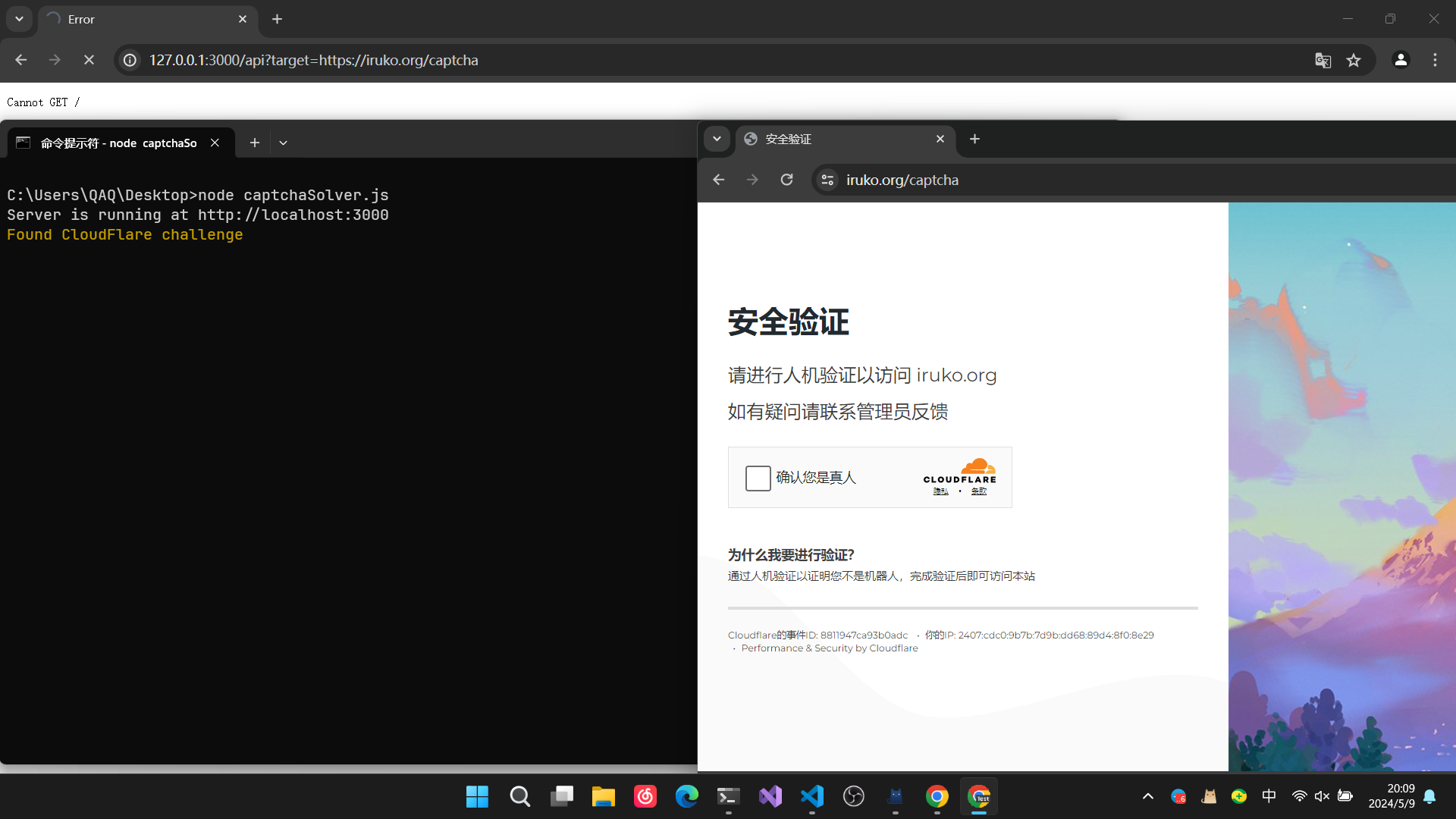The height and width of the screenshot is (819, 1456).
Task: Open site settings icon next to iruko.org URL
Action: click(x=827, y=180)
